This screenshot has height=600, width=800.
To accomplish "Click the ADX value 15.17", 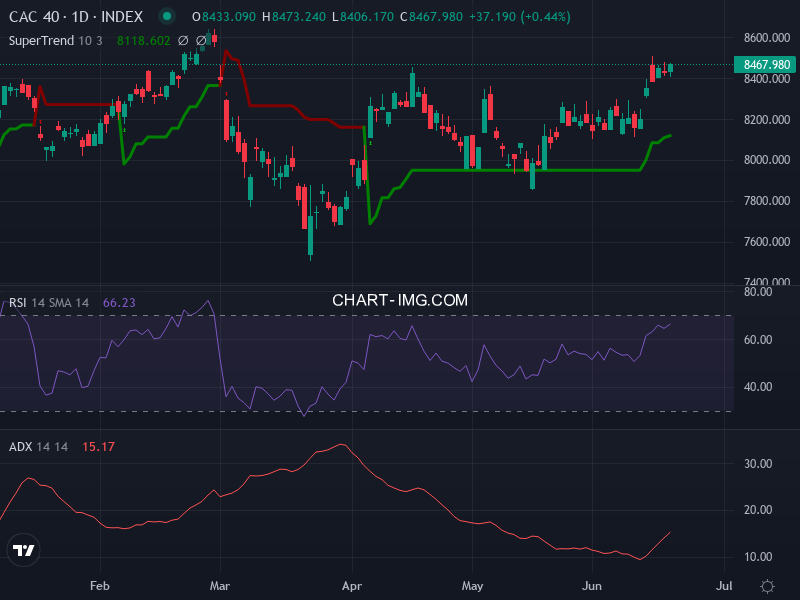I will (x=98, y=447).
